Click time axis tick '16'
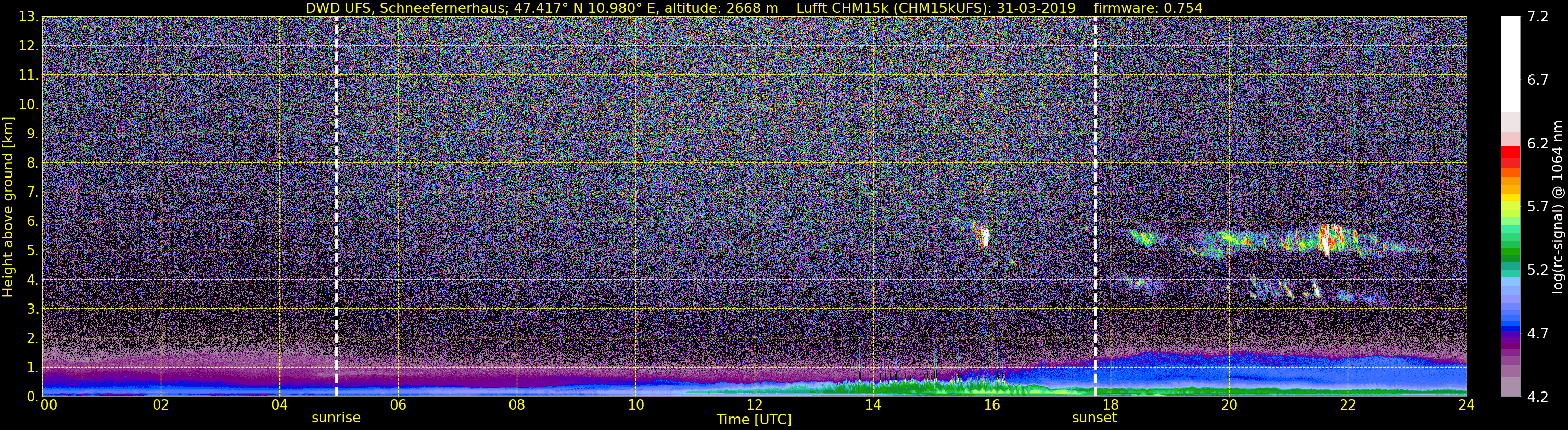Image resolution: width=1568 pixels, height=430 pixels. (x=991, y=405)
